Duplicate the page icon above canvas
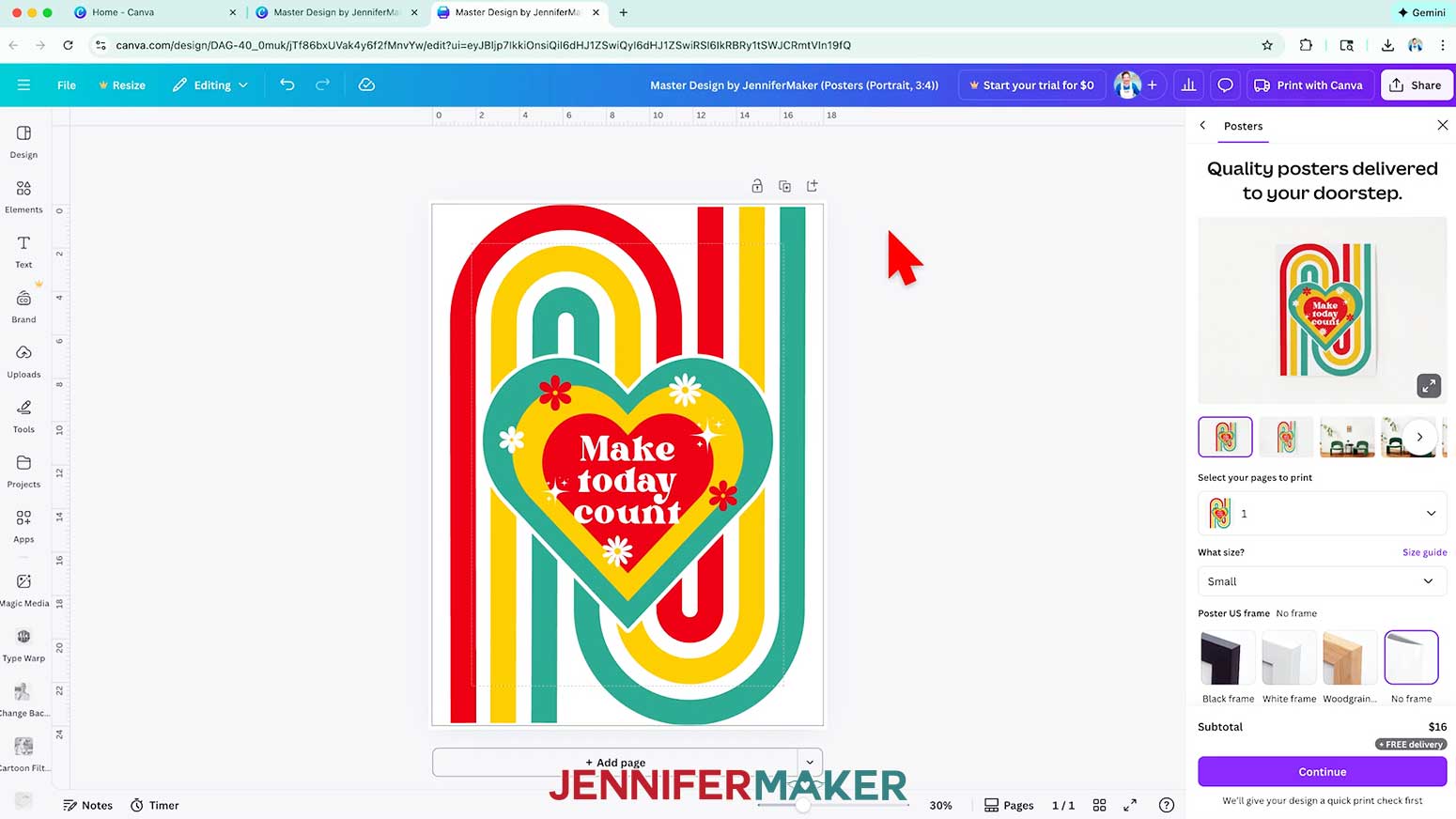This screenshot has height=819, width=1456. 784,186
